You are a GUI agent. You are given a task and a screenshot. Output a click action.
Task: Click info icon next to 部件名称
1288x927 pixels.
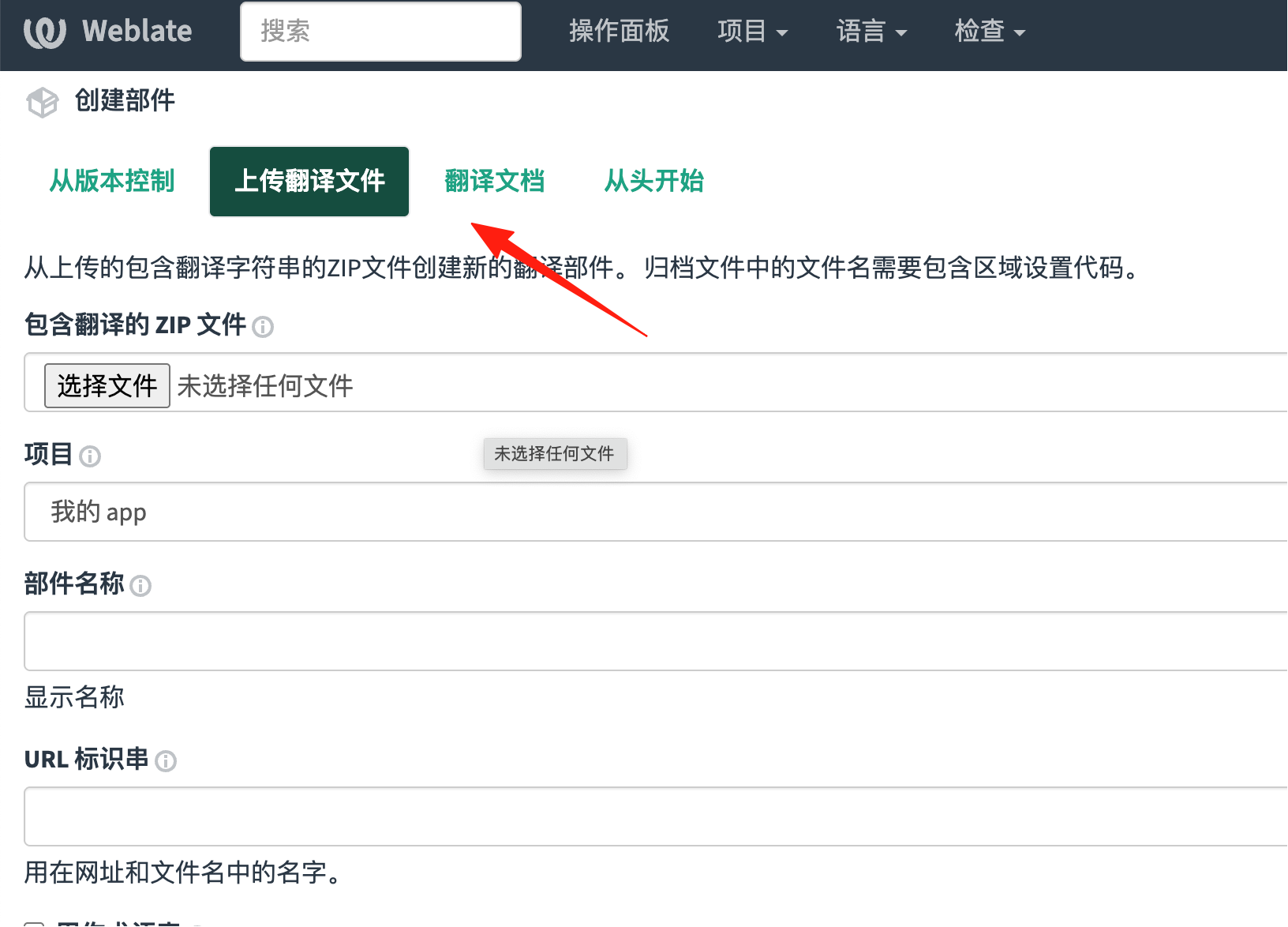click(140, 586)
